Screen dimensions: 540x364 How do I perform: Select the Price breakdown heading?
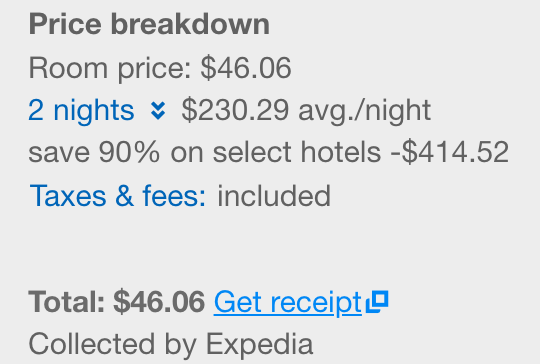tap(149, 24)
